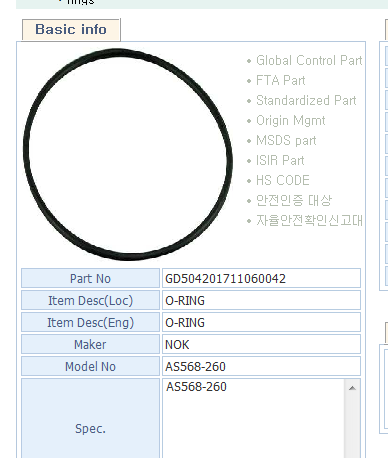
Task: Click the Maker field showing NOK
Action: [261, 344]
